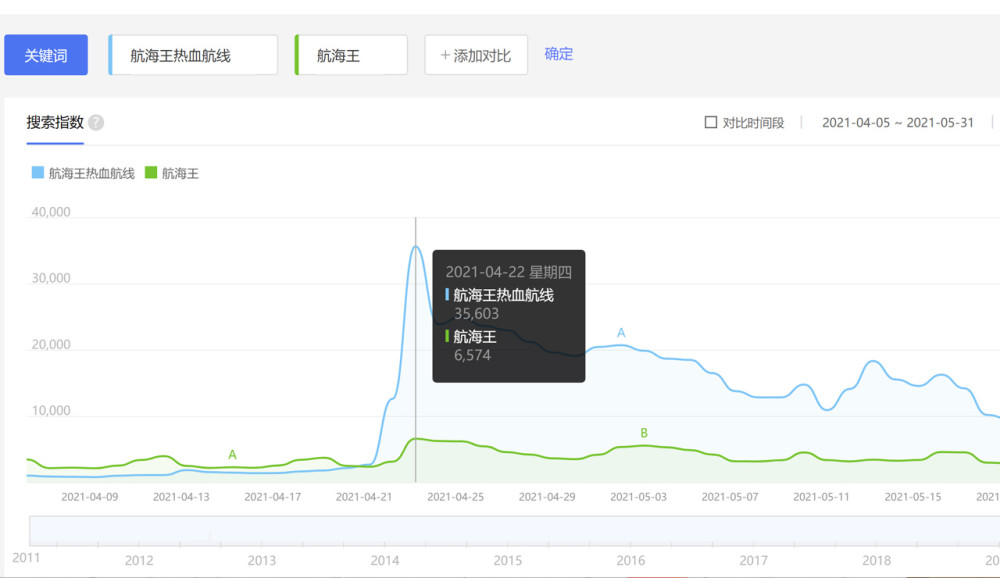The width and height of the screenshot is (1000, 578).
Task: Click the 2014 label on timeline
Action: pyautogui.click(x=385, y=560)
